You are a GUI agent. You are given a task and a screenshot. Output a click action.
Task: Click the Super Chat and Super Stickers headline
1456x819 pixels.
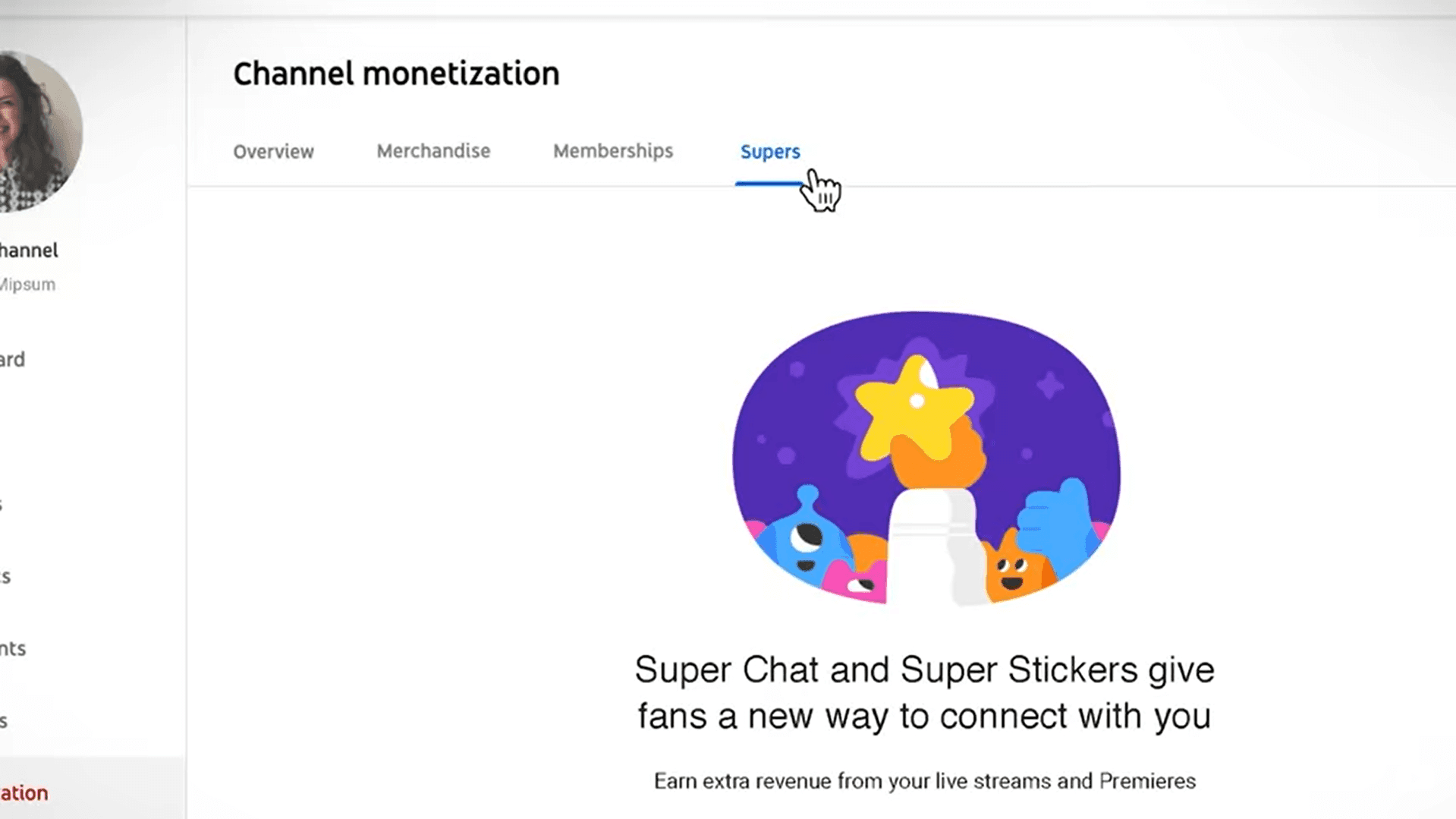924,692
